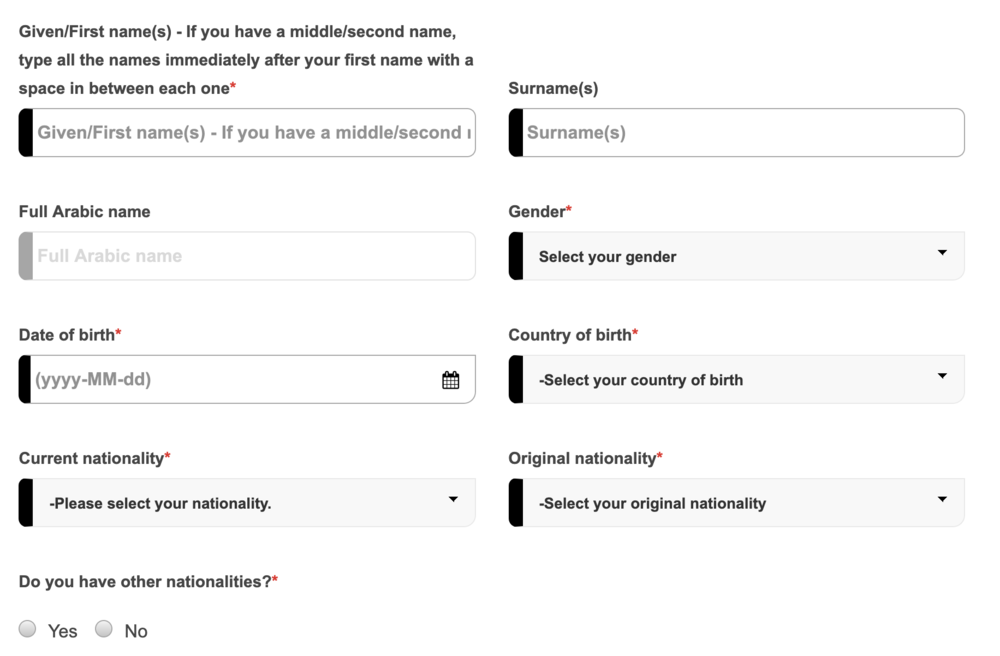Click the 'Do you have other nationalities?' label

pyautogui.click(x=145, y=581)
